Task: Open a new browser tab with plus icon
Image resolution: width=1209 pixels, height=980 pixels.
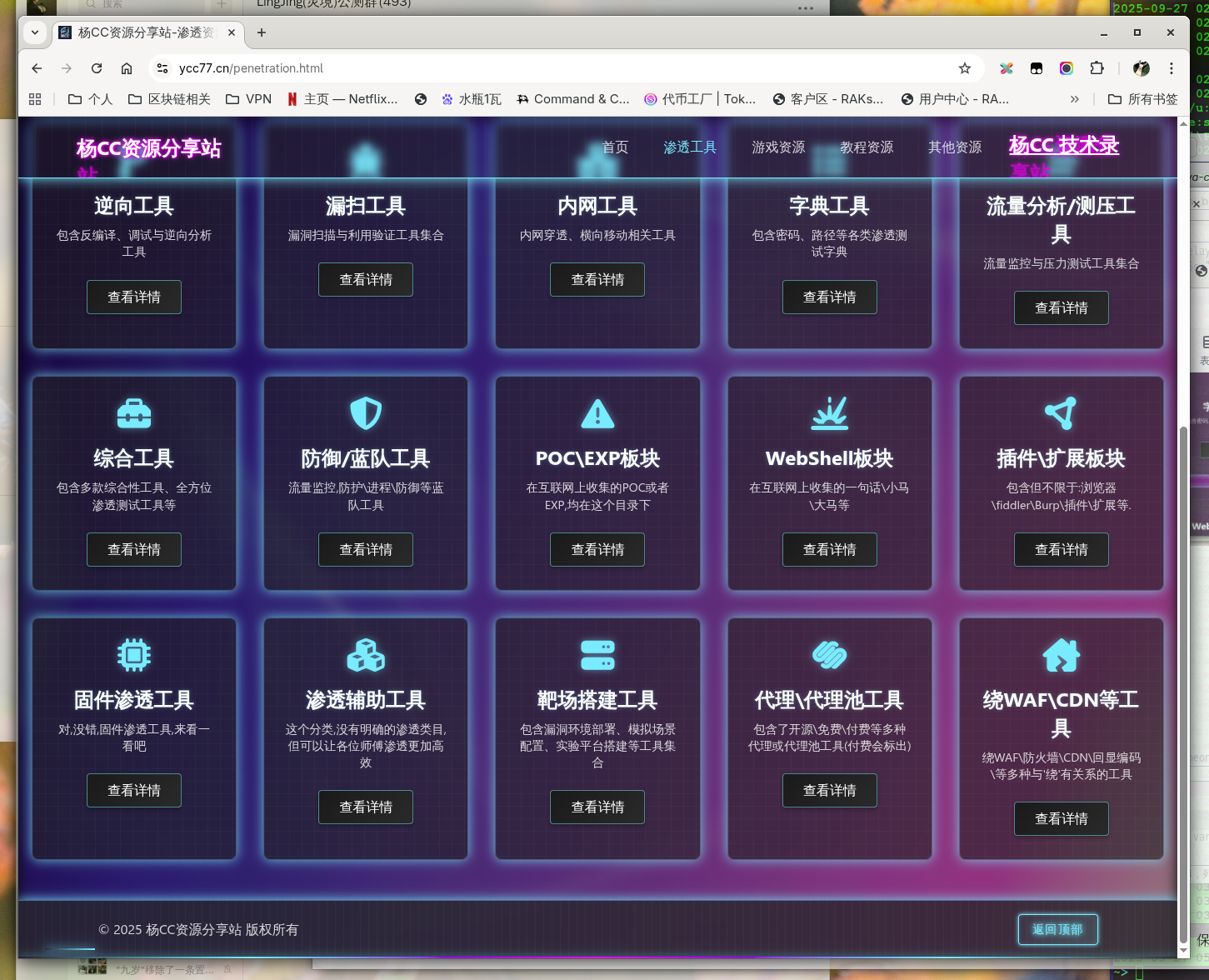Action: click(x=262, y=32)
